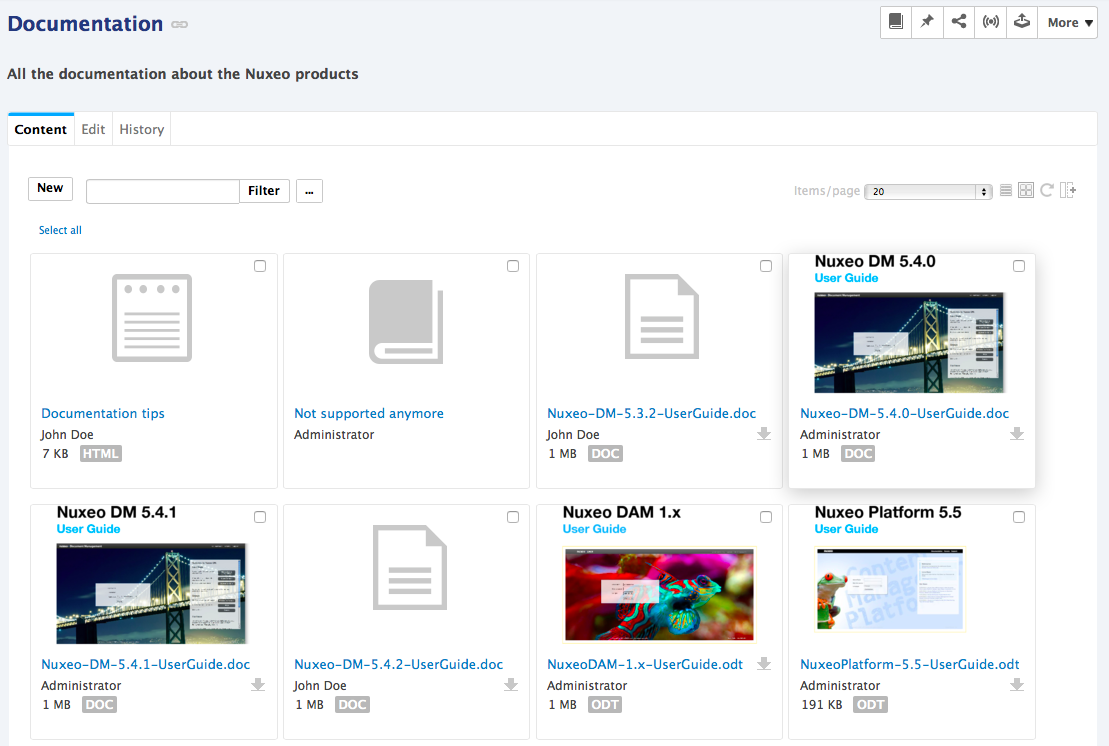
Task: Open the Nuxeo-DM-5.3.2-UserGuide.doc link
Action: pyautogui.click(x=651, y=413)
